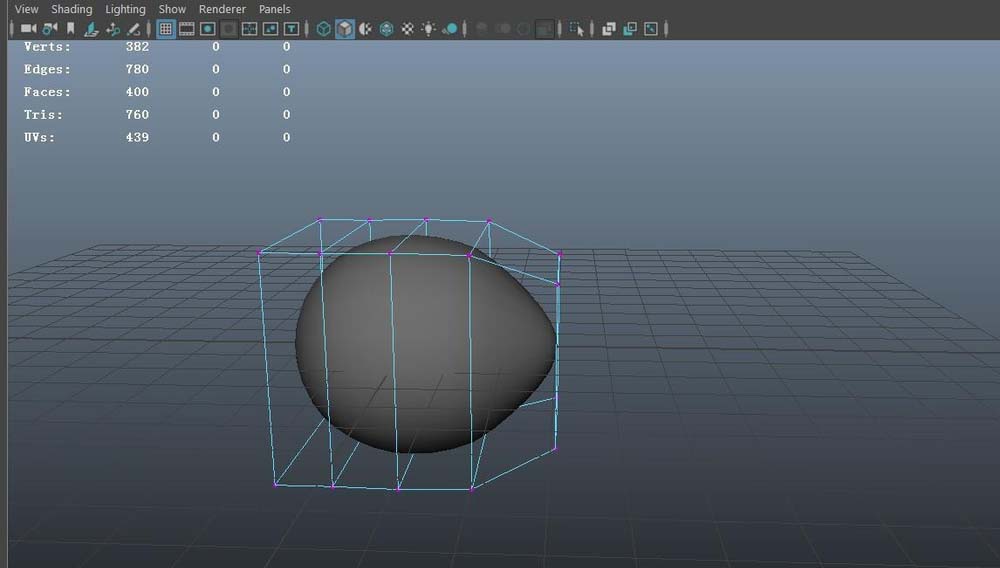Toggle the Field Chart display
Viewport: 1000px width, 568px height.
(249, 29)
